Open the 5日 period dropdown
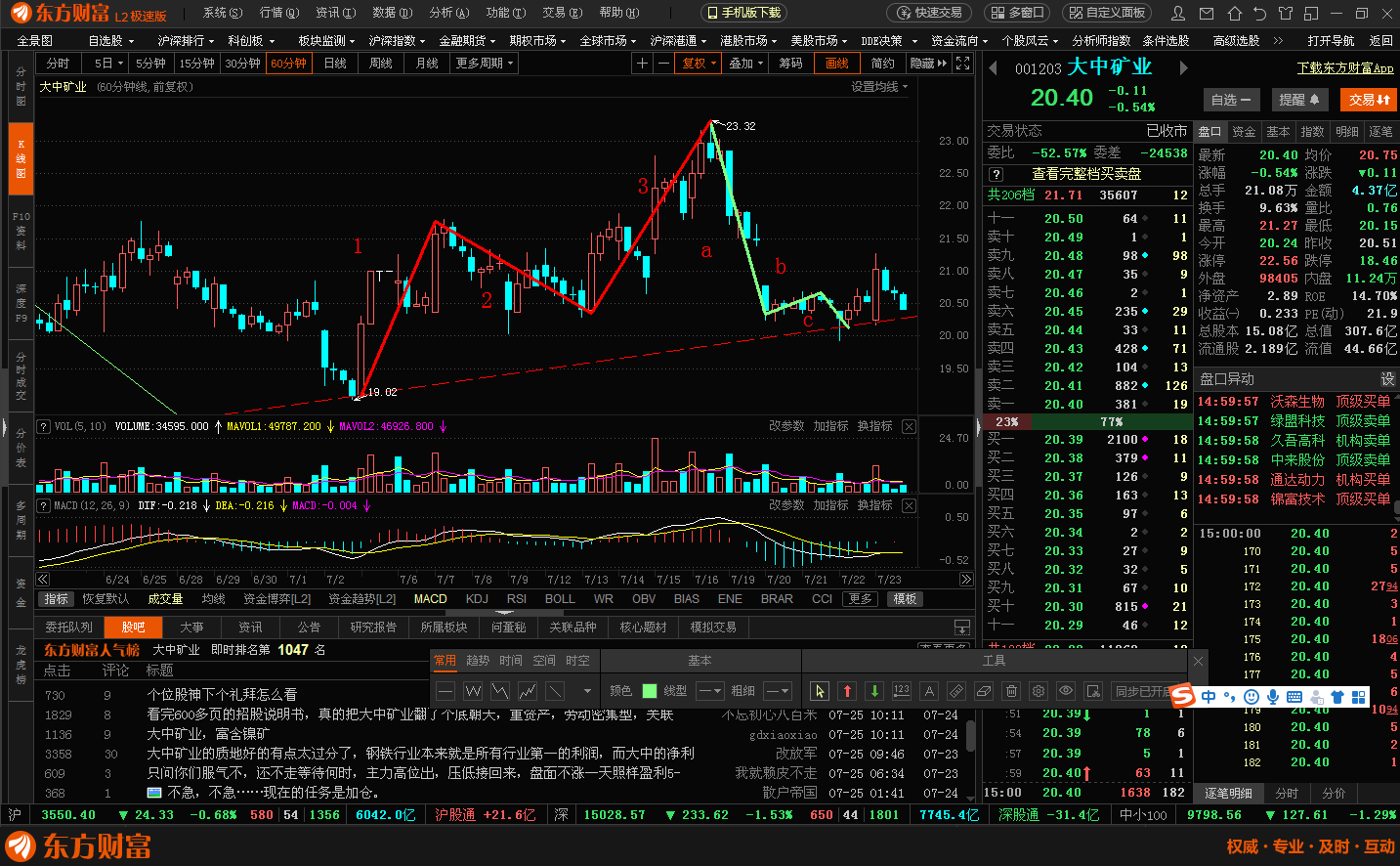 pos(107,63)
